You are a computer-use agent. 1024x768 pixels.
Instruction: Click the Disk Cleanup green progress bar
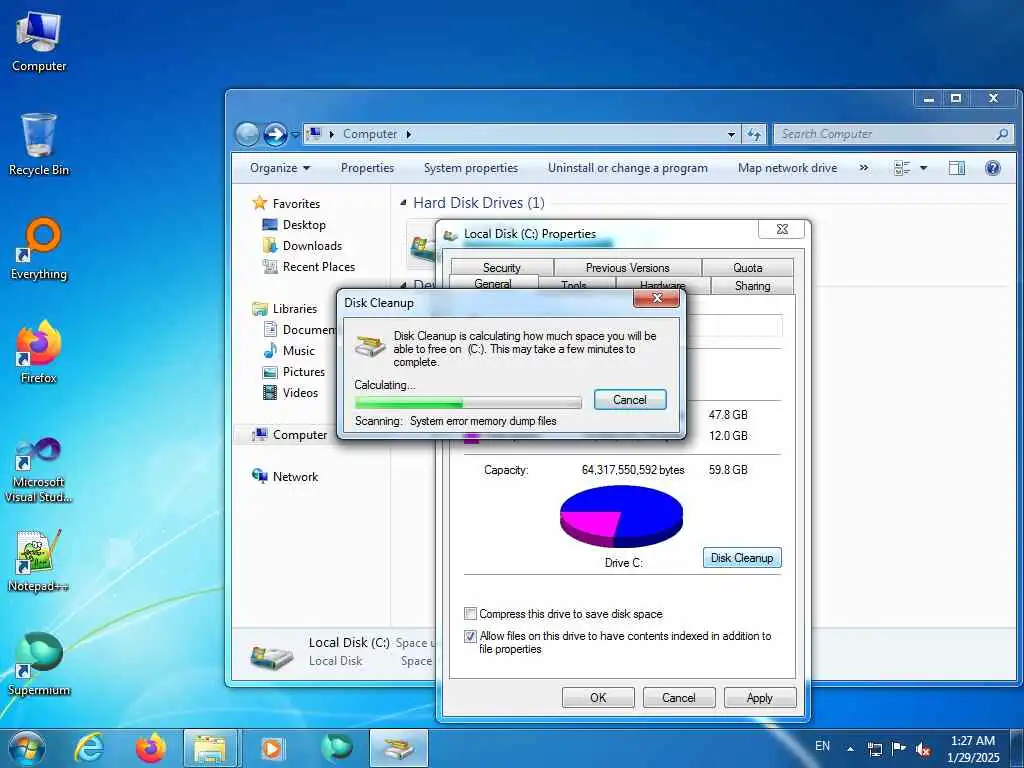[468, 402]
